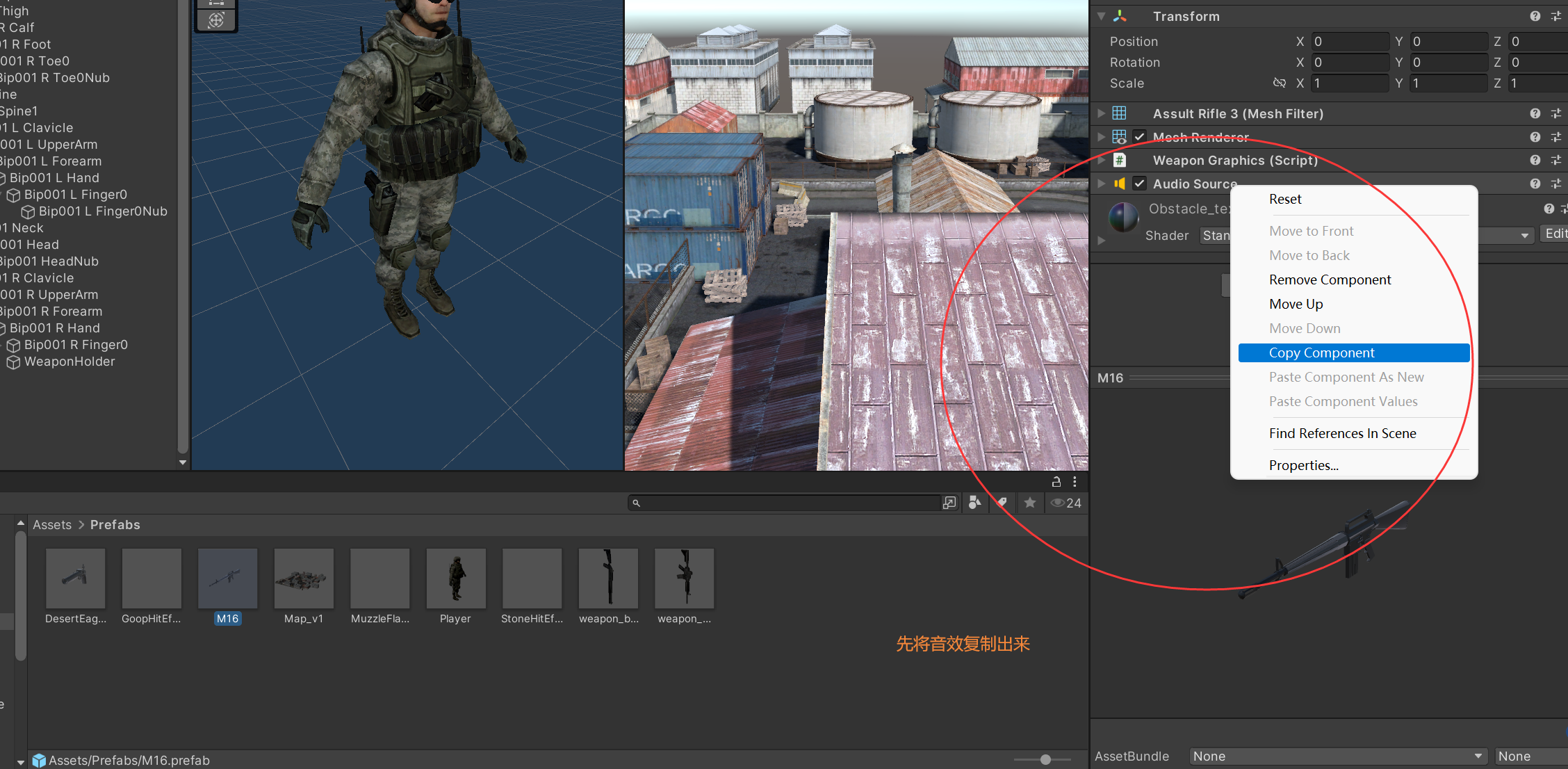Choose Reset from the context menu
Image resolution: width=1568 pixels, height=769 pixels.
[x=1354, y=199]
